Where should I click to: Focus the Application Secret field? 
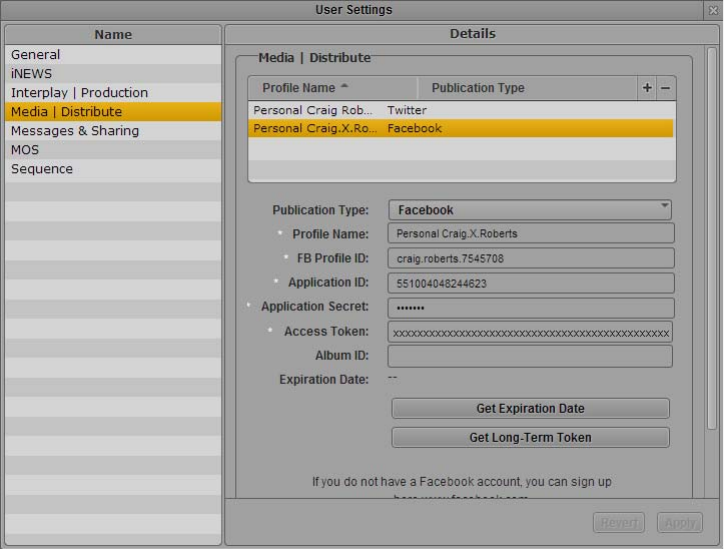pos(531,308)
